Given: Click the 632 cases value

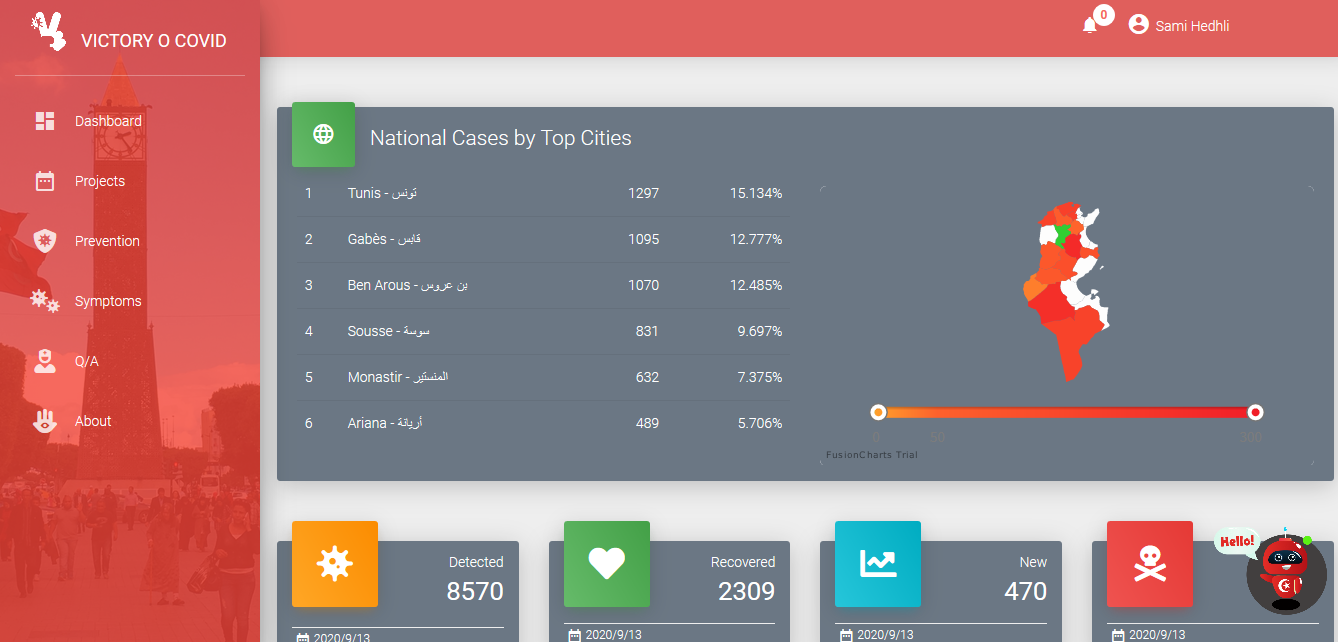Looking at the screenshot, I should (647, 377).
